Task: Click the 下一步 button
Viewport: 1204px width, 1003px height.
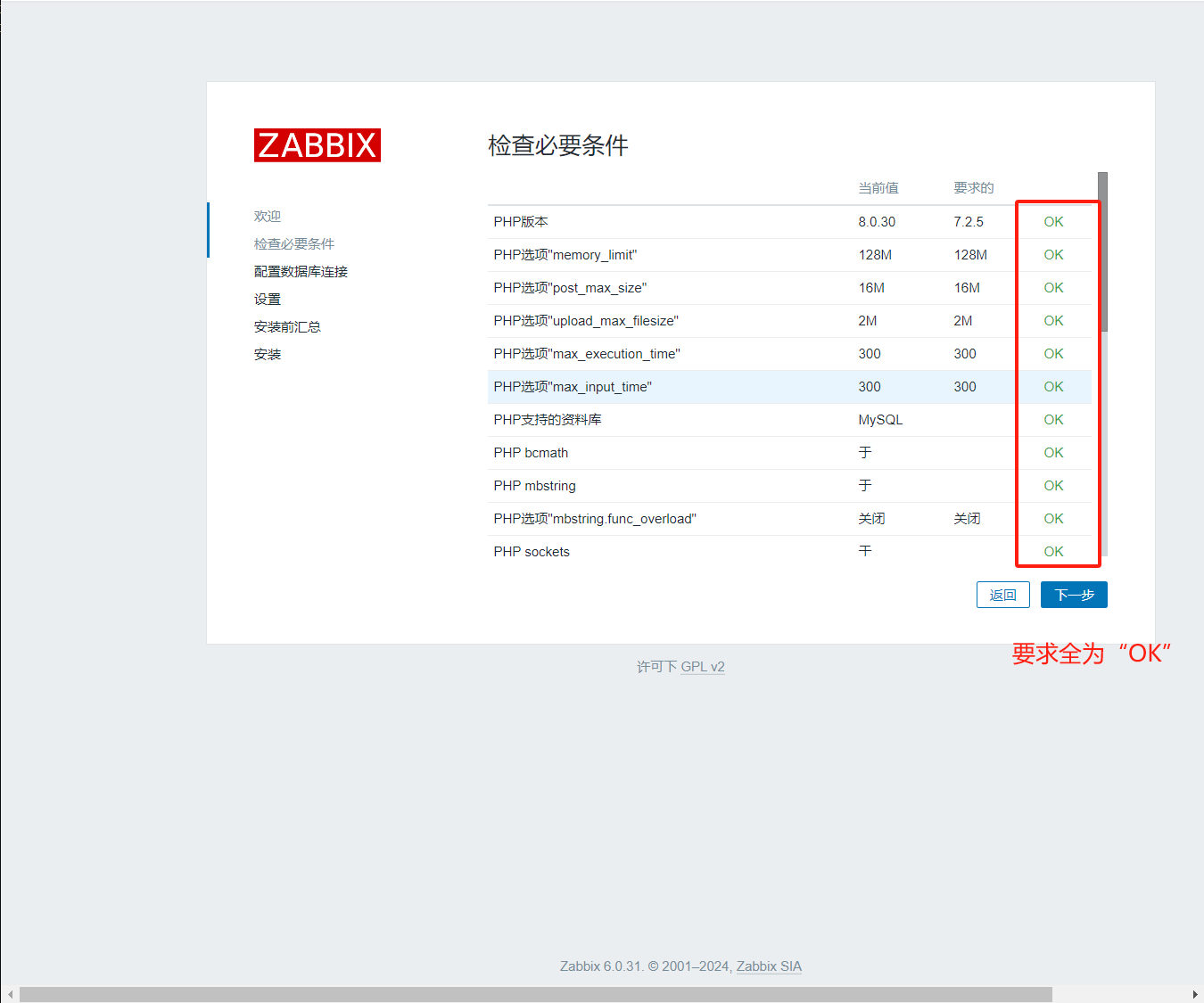Action: pos(1074,595)
